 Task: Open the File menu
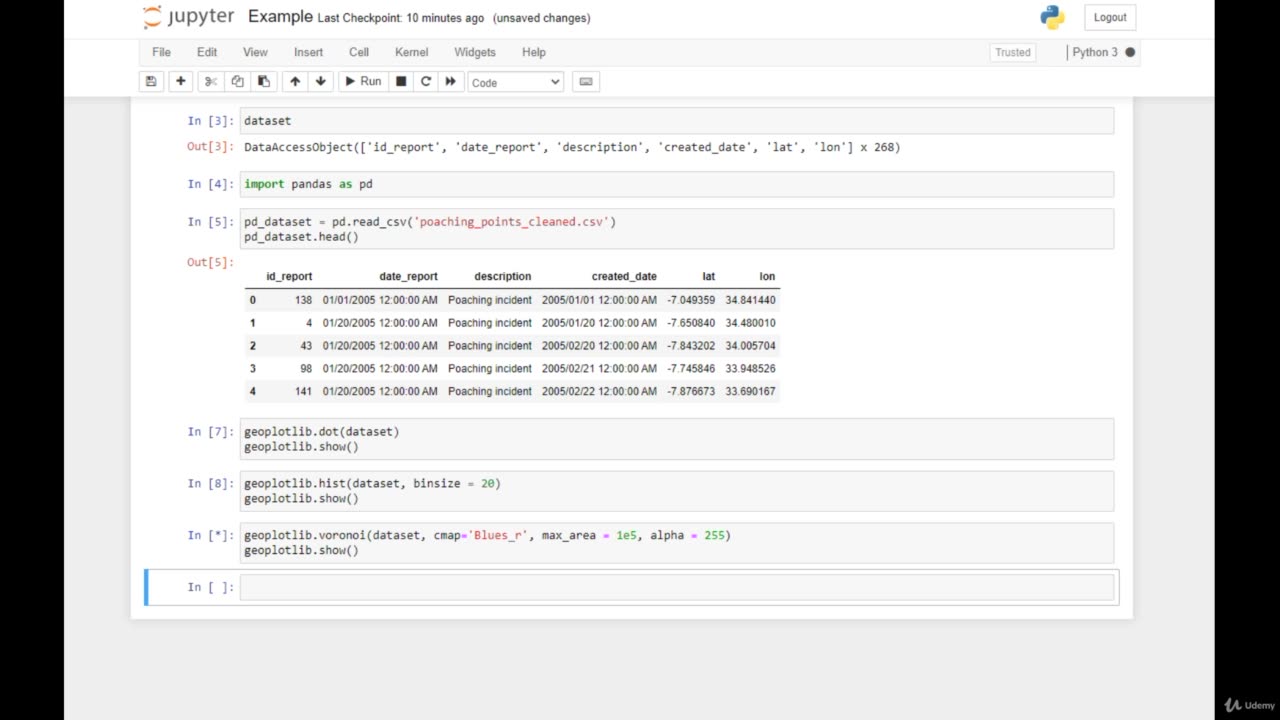(161, 52)
